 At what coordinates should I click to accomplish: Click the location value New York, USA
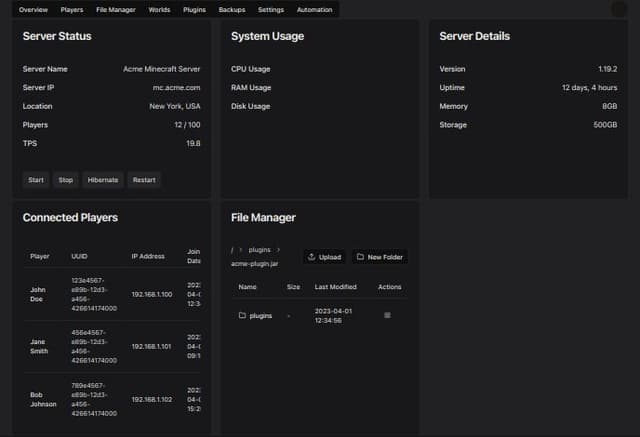tap(175, 106)
